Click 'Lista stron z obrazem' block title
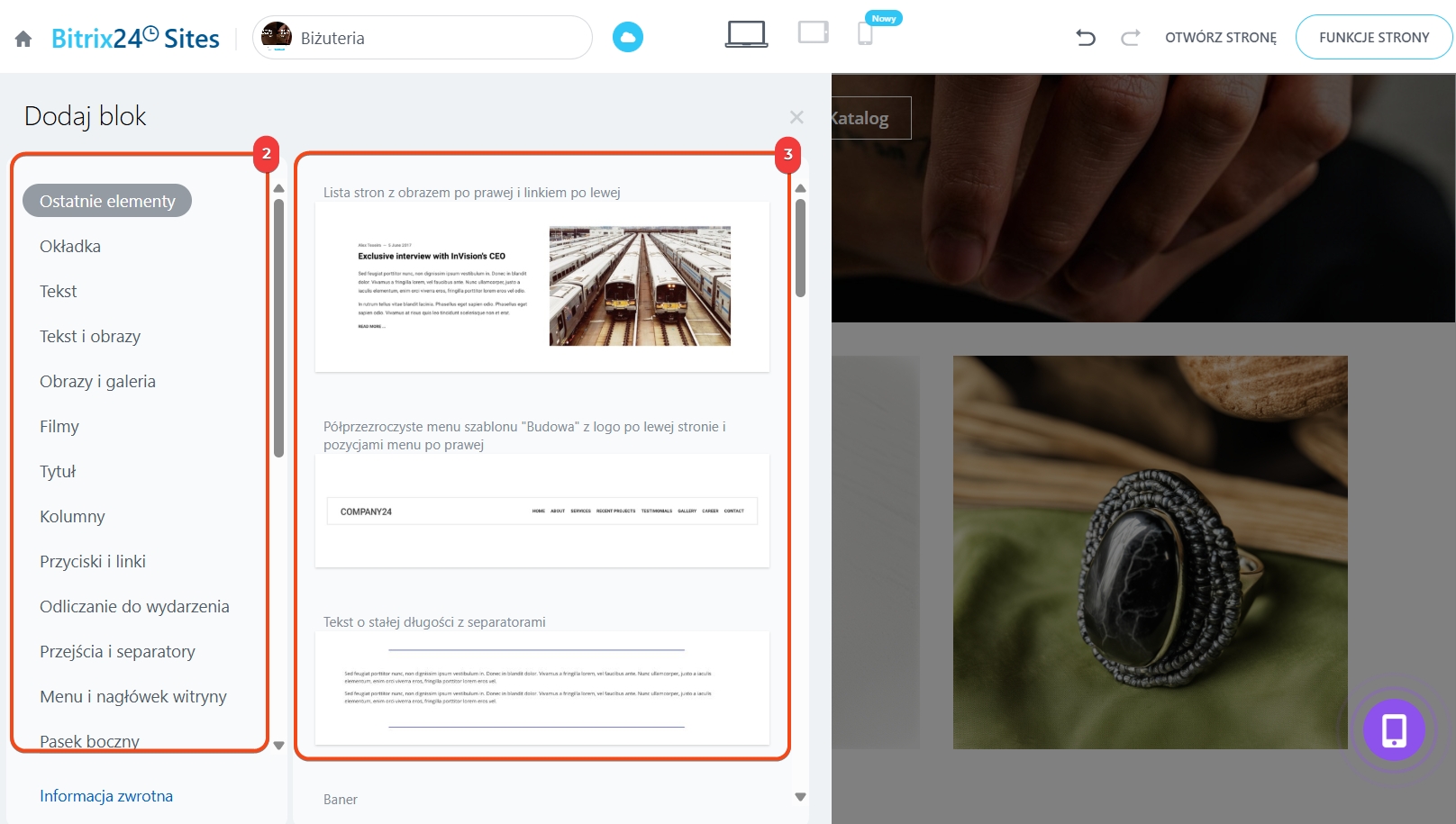The height and width of the screenshot is (824, 1456). click(472, 193)
